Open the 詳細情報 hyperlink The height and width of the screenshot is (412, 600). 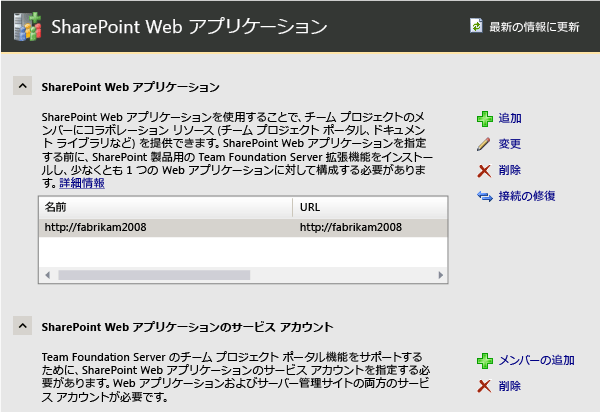pos(82,183)
